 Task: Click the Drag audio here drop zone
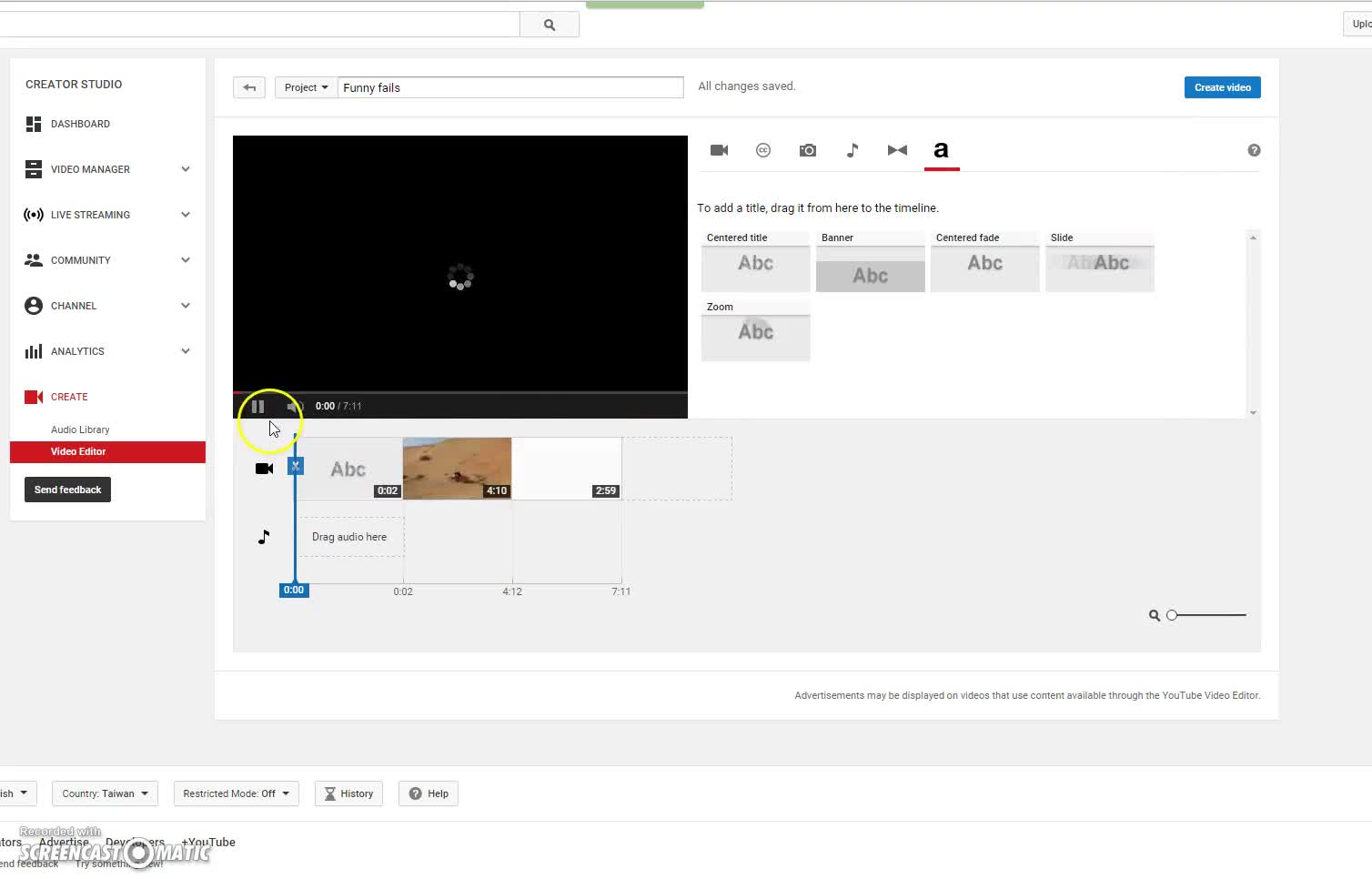(x=349, y=537)
